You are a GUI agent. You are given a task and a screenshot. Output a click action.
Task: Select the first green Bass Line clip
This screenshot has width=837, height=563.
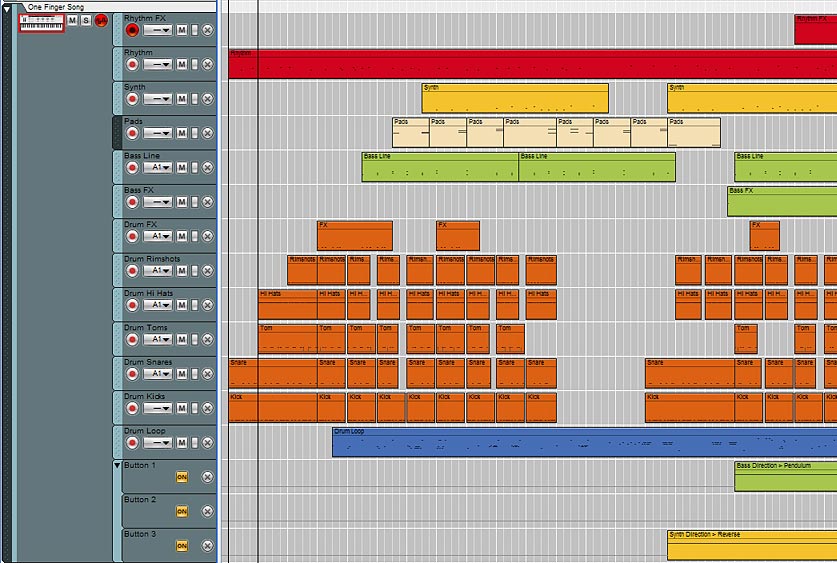pyautogui.click(x=440, y=167)
